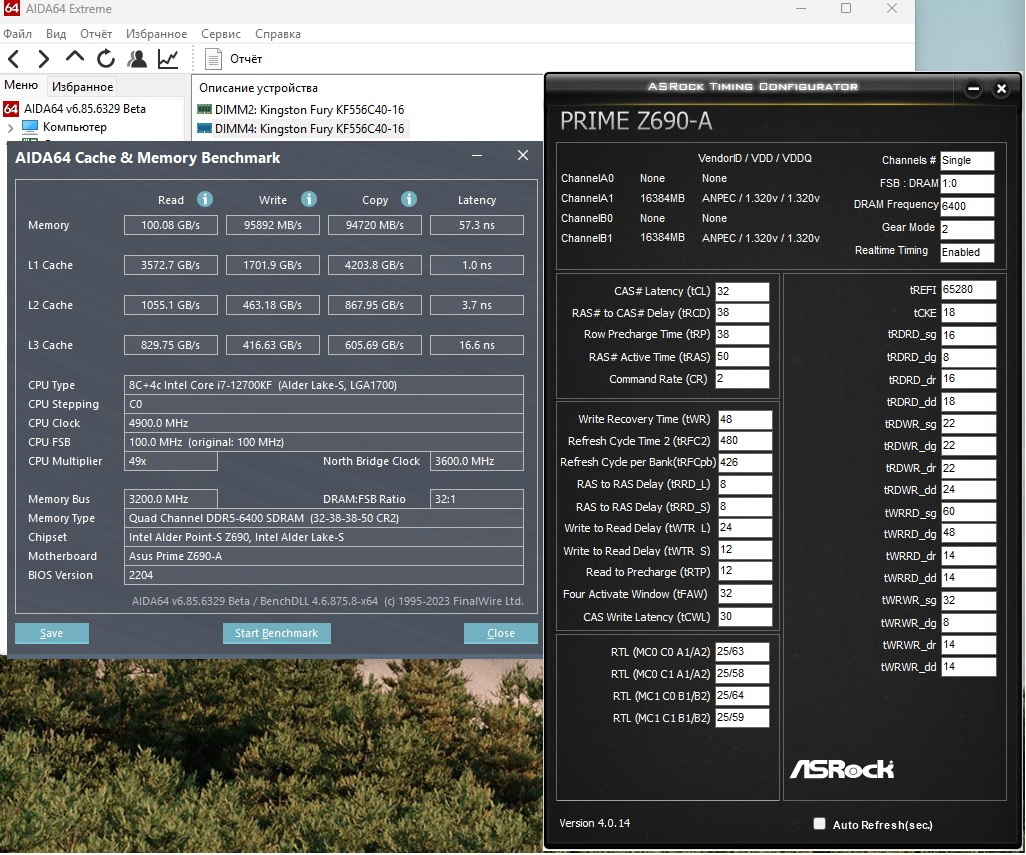Screen dimensions: 1026x855
Task: Click the tCKE value field
Action: pos(968,313)
